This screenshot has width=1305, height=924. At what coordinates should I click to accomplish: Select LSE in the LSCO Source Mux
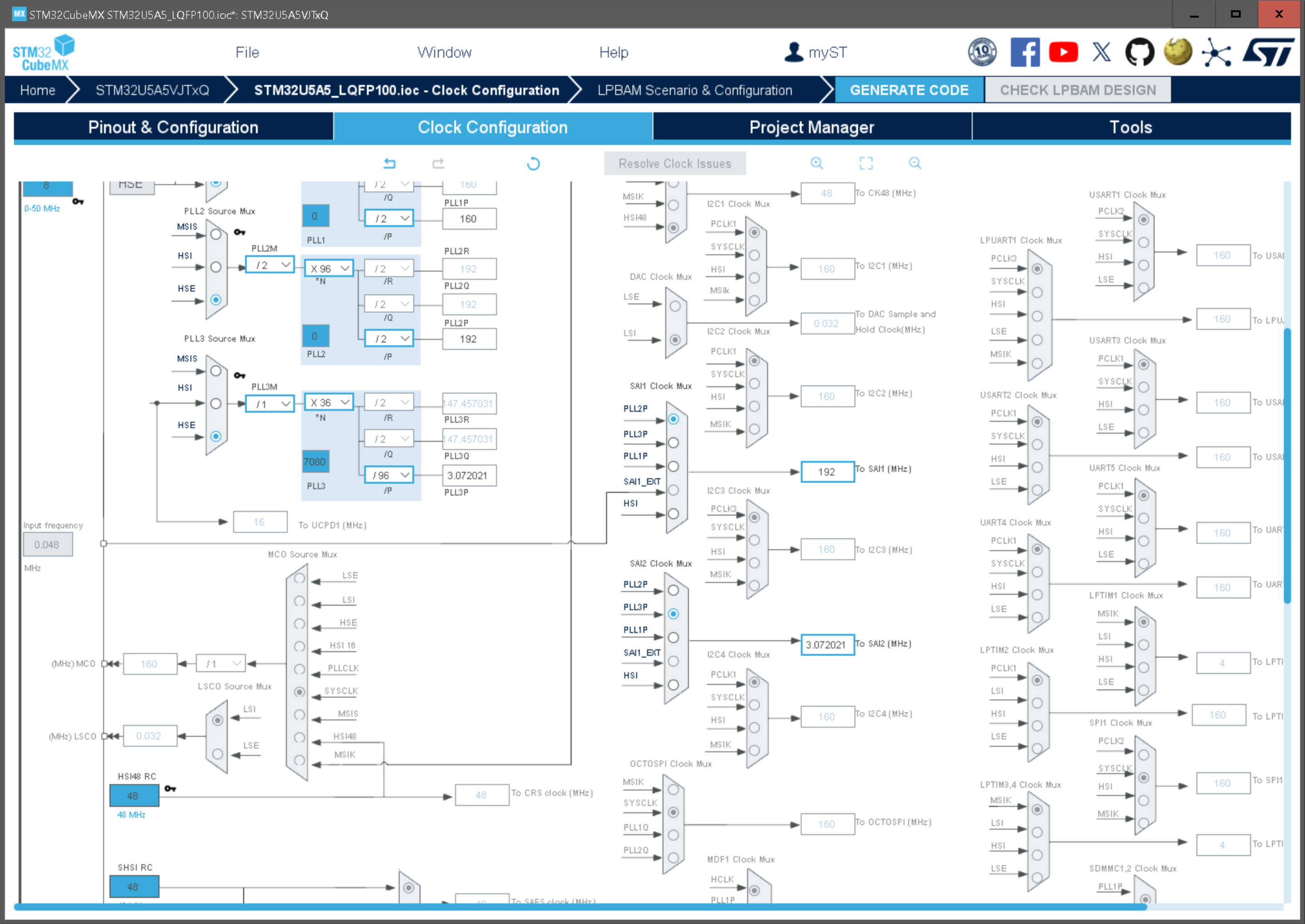click(x=218, y=755)
